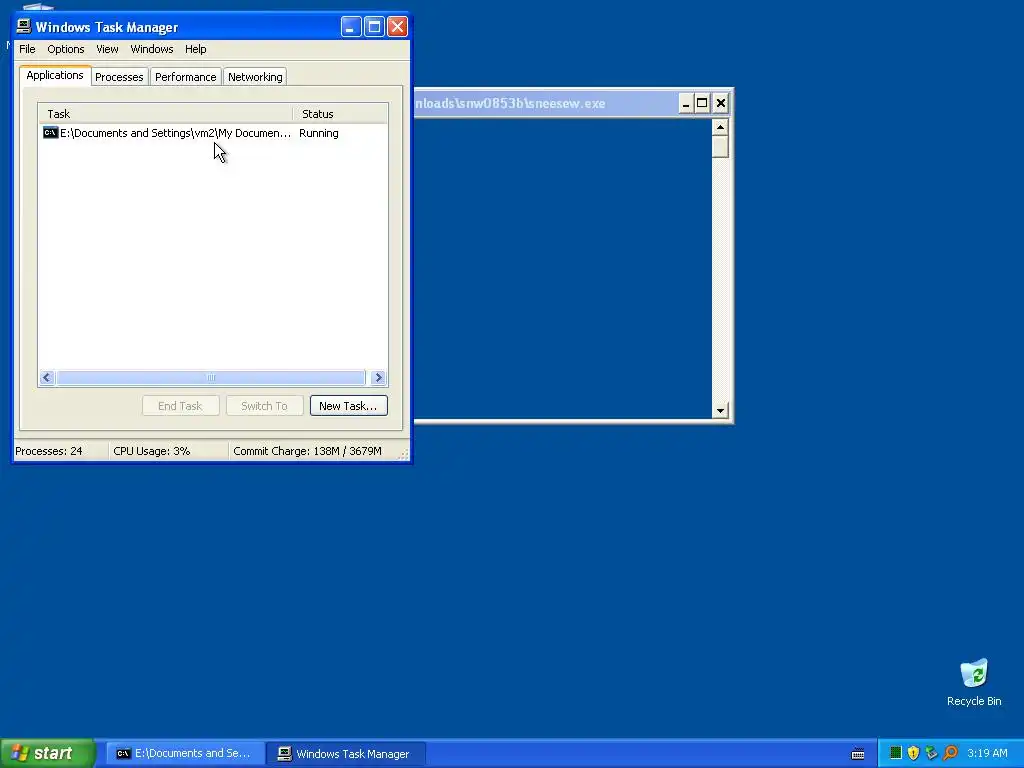Click the safely remove hardware tray icon
This screenshot has height=768, width=1024.
(931, 753)
